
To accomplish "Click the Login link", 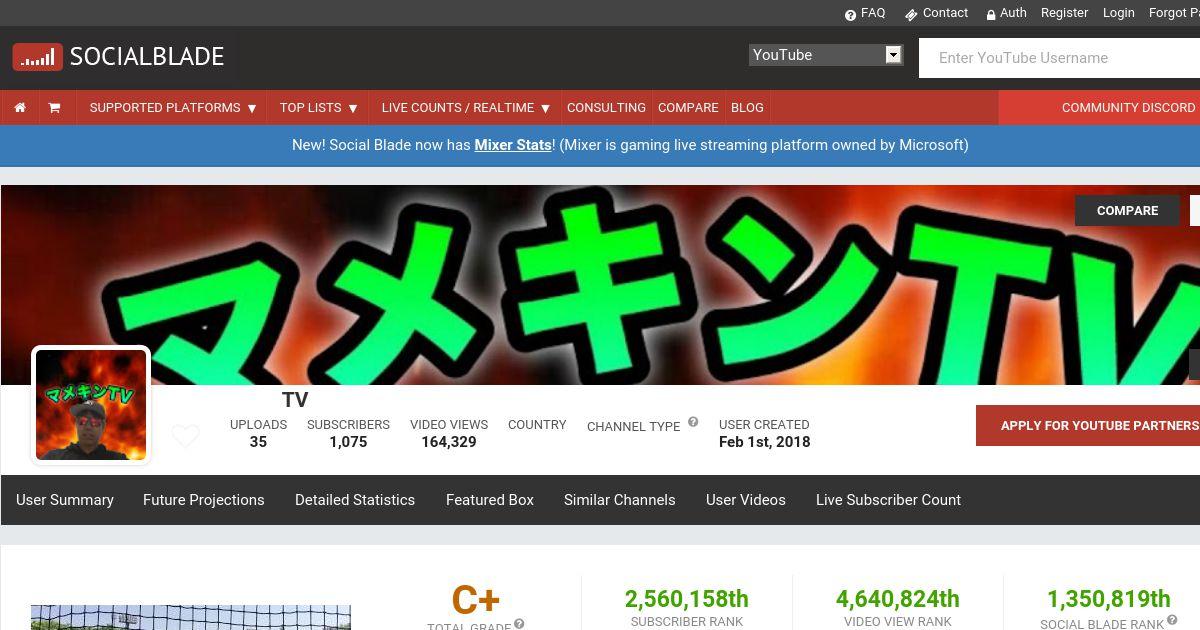I will (x=1118, y=13).
